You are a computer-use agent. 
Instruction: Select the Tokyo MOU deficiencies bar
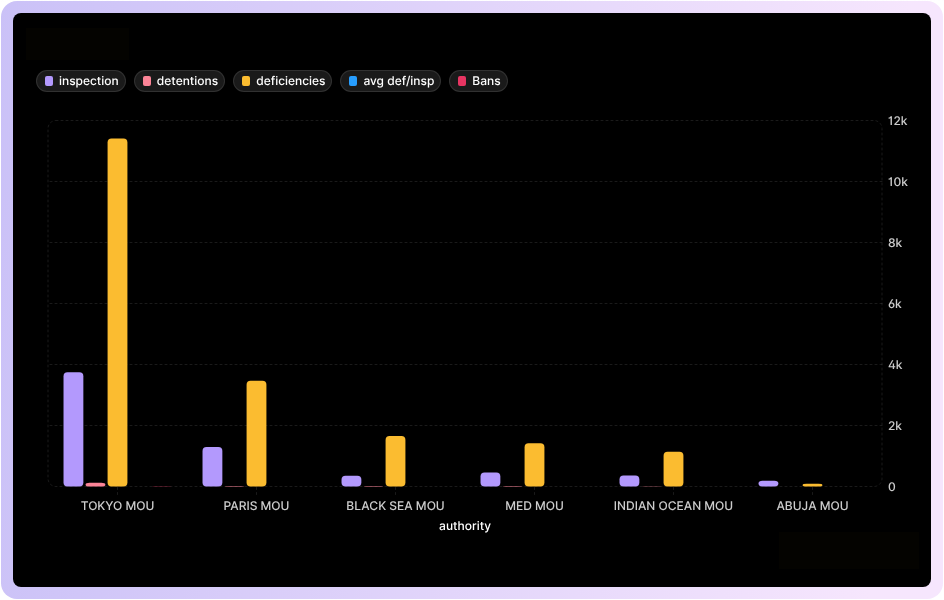coord(117,312)
